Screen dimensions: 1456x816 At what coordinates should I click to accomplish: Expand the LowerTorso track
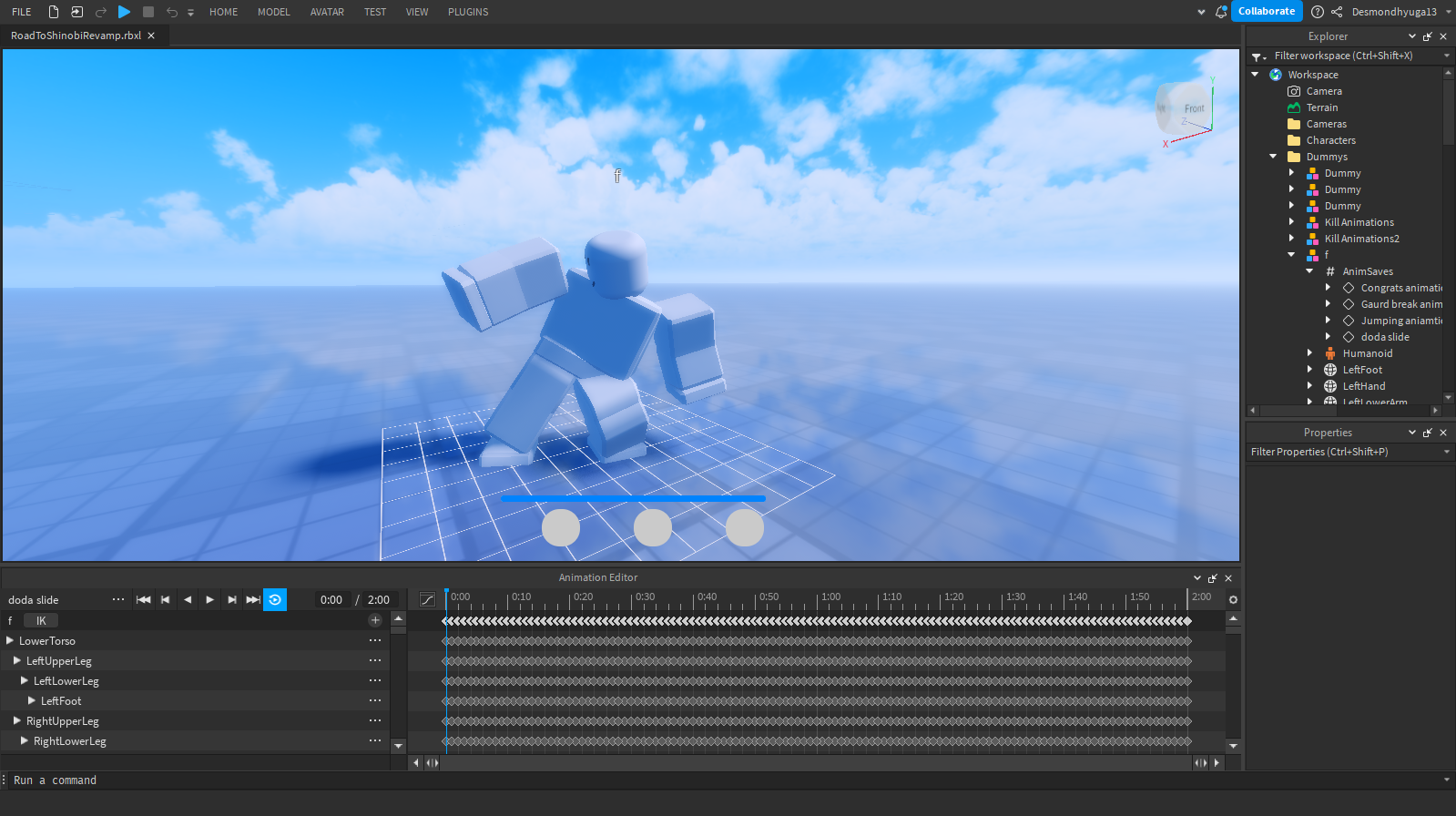(10, 640)
